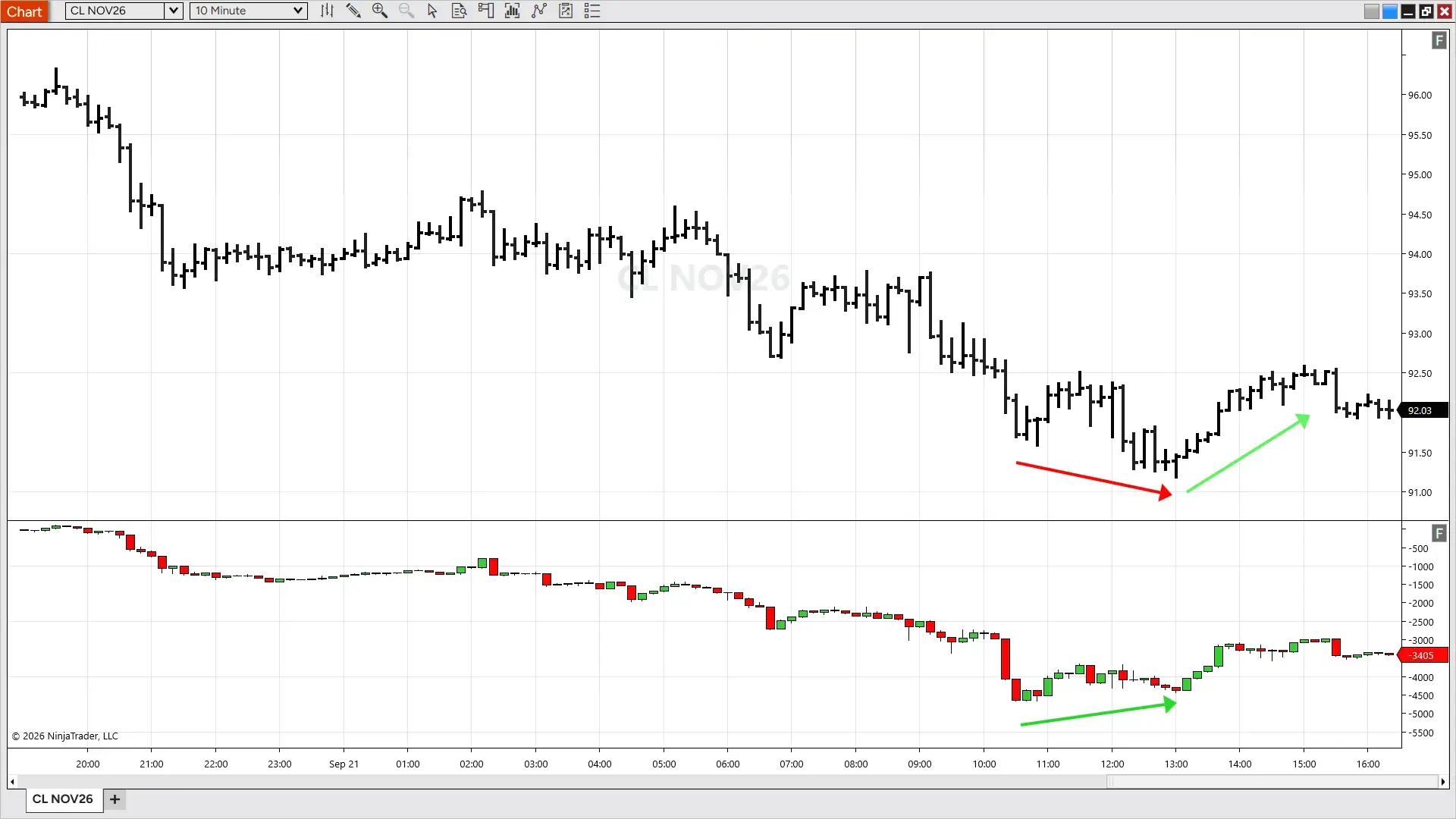Open the strategies icon in toolbar
The height and width of the screenshot is (819, 1456).
point(566,11)
